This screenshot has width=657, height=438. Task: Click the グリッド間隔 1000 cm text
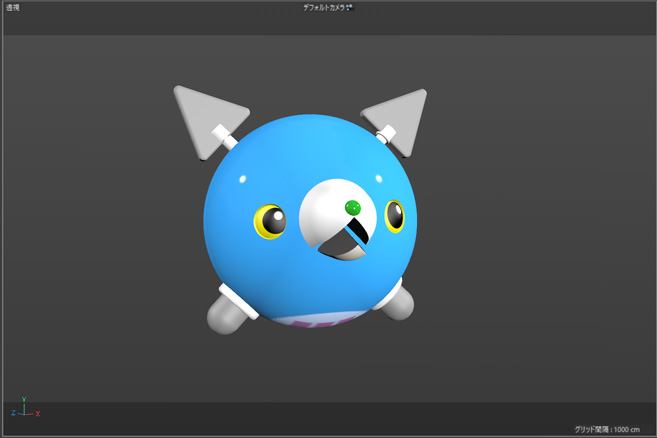[606, 429]
